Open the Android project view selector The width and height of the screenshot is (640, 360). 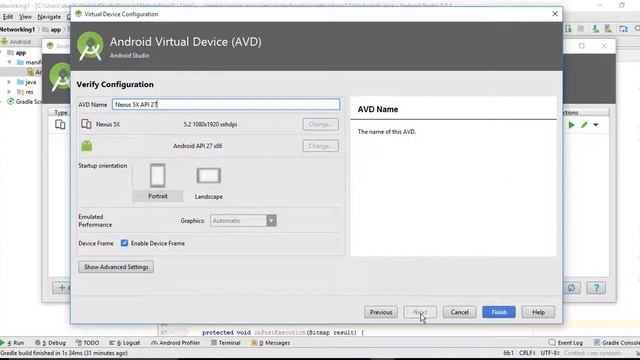click(16, 42)
